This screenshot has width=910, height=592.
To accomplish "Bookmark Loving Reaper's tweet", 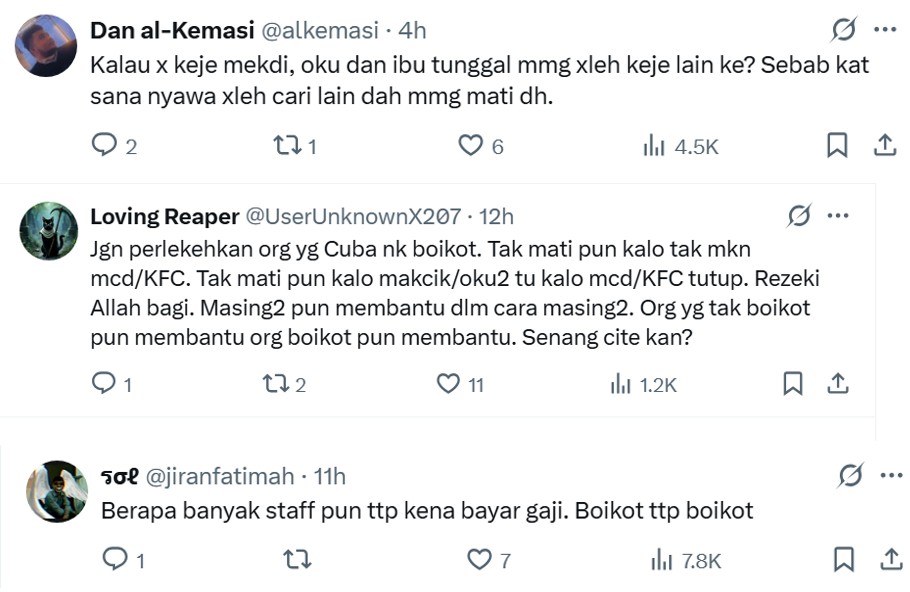I will pyautogui.click(x=792, y=383).
